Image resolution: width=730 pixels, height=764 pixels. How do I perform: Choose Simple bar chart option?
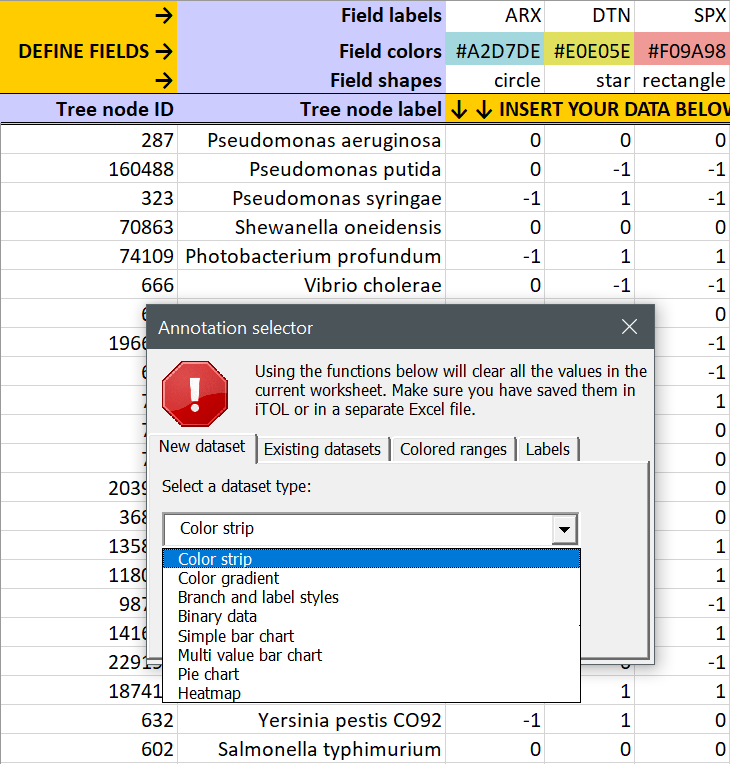pos(236,636)
